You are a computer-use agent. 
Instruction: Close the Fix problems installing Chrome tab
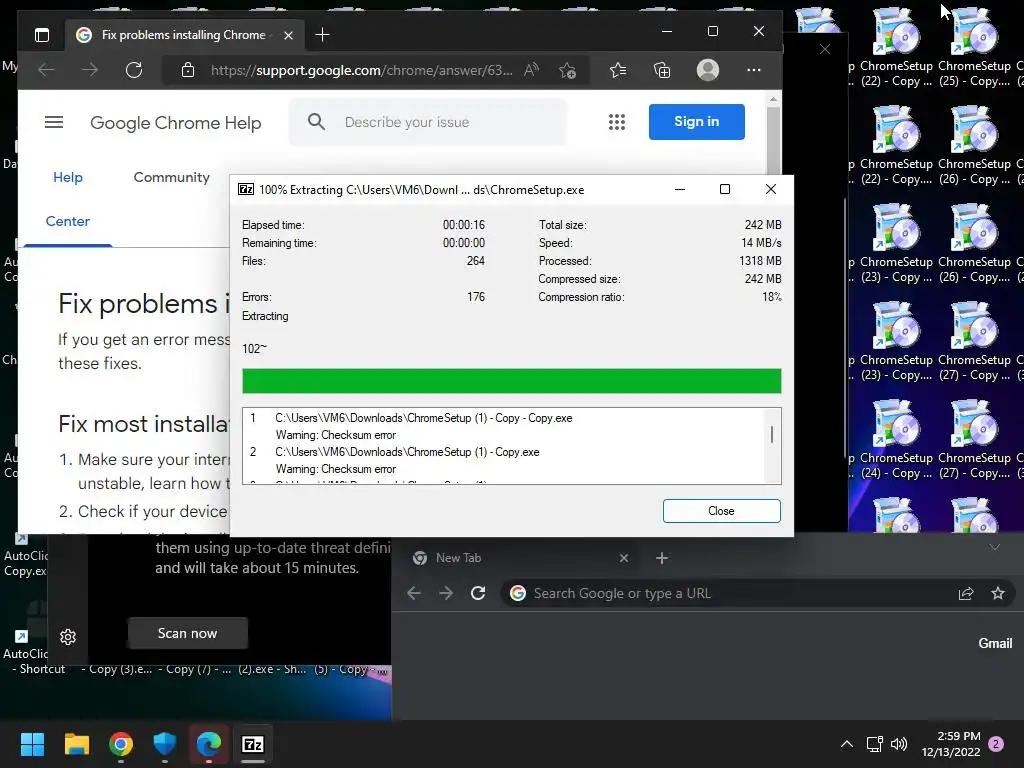pos(288,35)
